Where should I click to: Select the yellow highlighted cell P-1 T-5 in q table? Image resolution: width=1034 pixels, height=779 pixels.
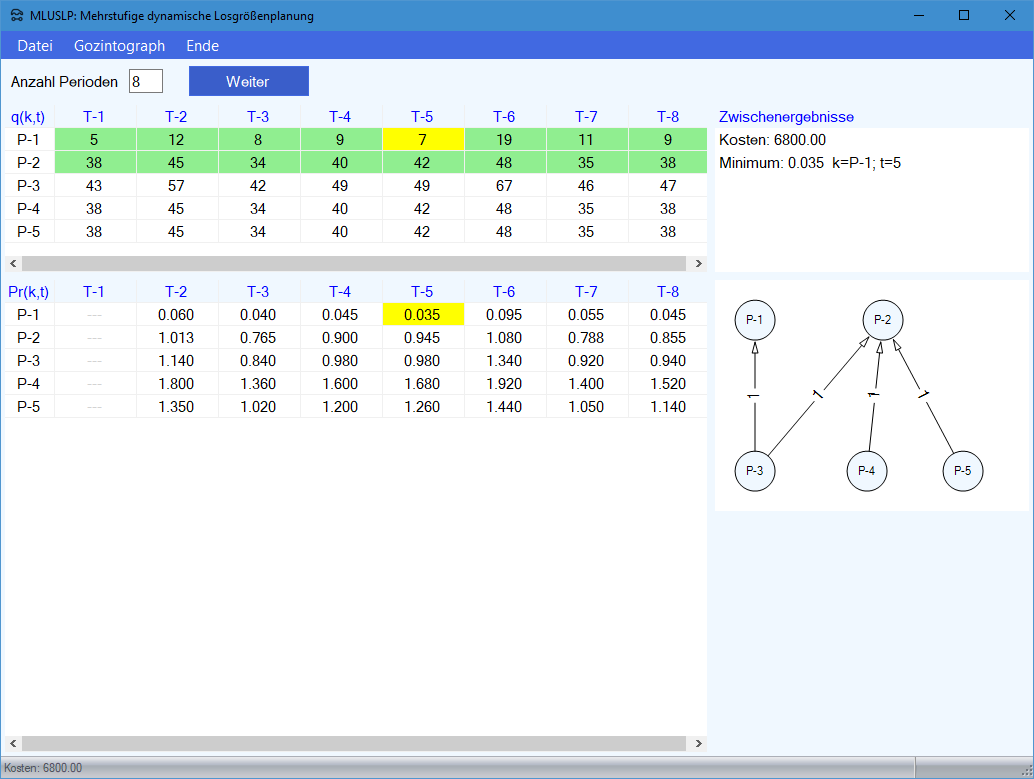tap(422, 140)
